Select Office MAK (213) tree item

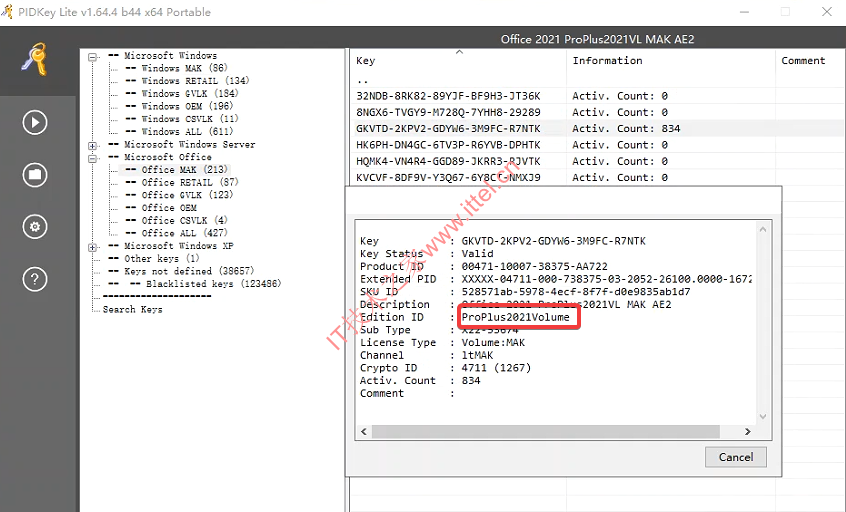[x=176, y=169]
